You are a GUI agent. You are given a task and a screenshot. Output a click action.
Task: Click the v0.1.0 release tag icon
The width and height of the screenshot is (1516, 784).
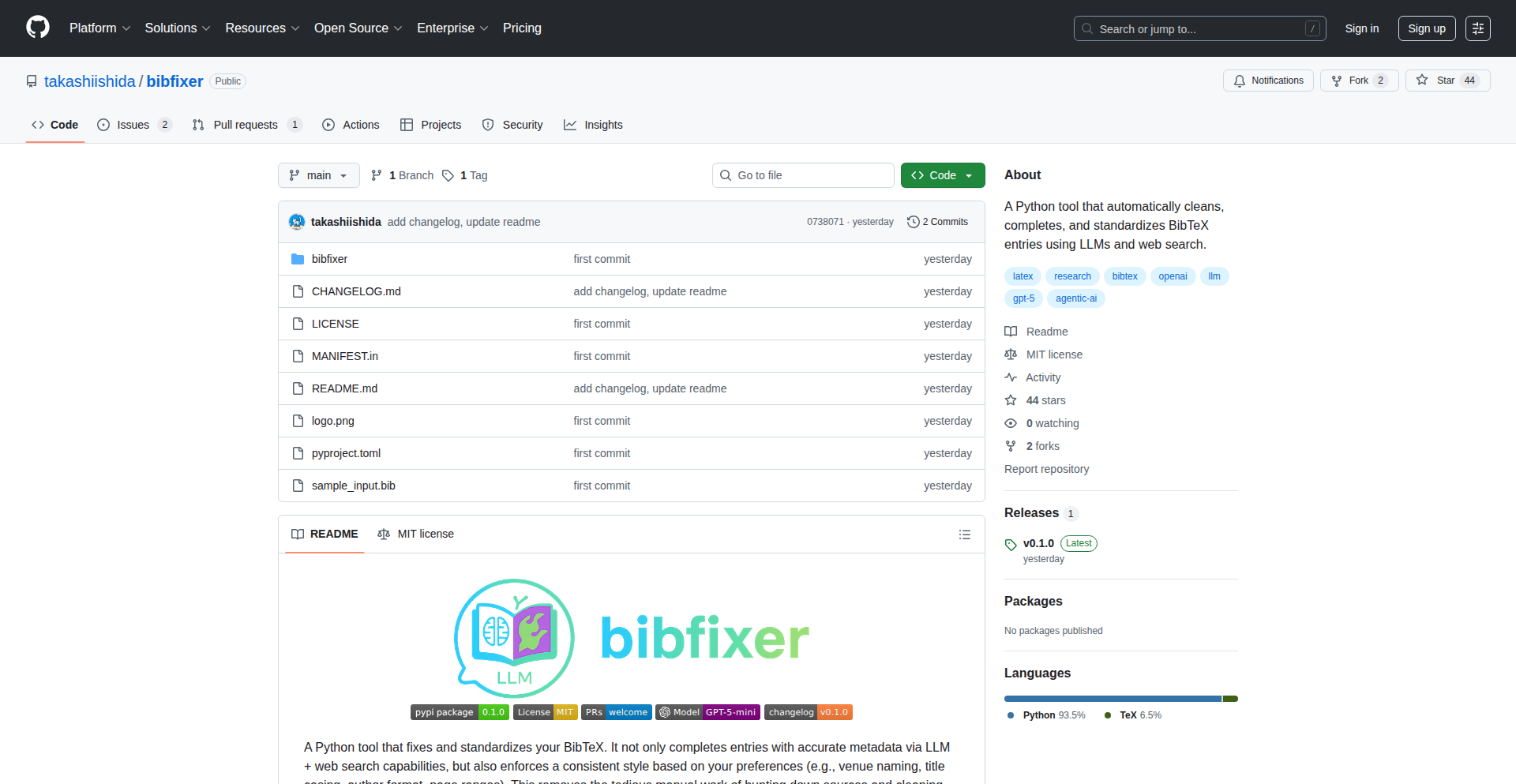pos(1011,545)
